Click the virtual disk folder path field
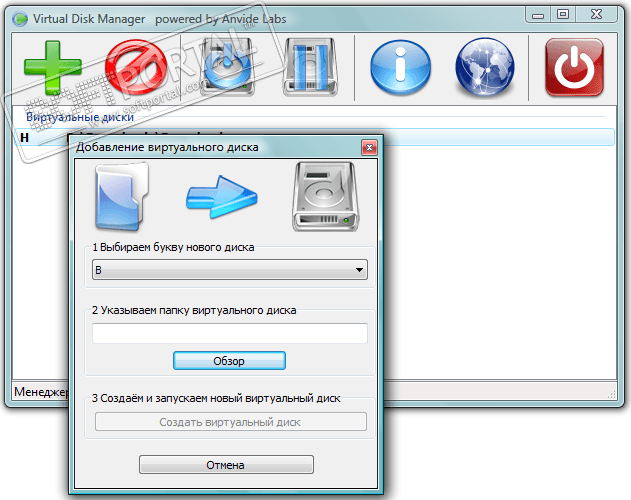This screenshot has height=500, width=631. point(230,333)
